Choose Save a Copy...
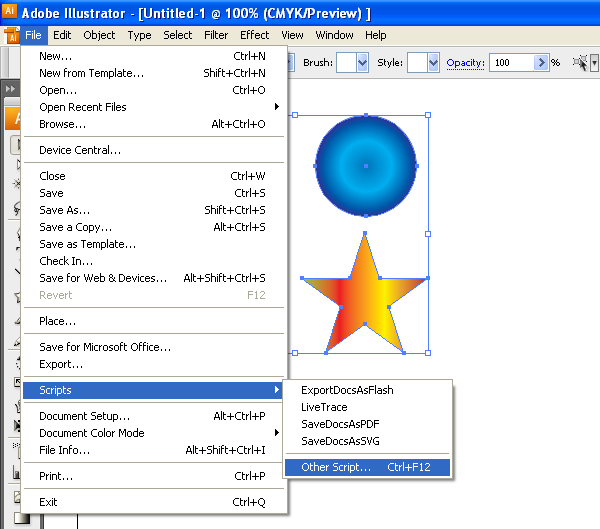The image size is (600, 529). tap(153, 227)
